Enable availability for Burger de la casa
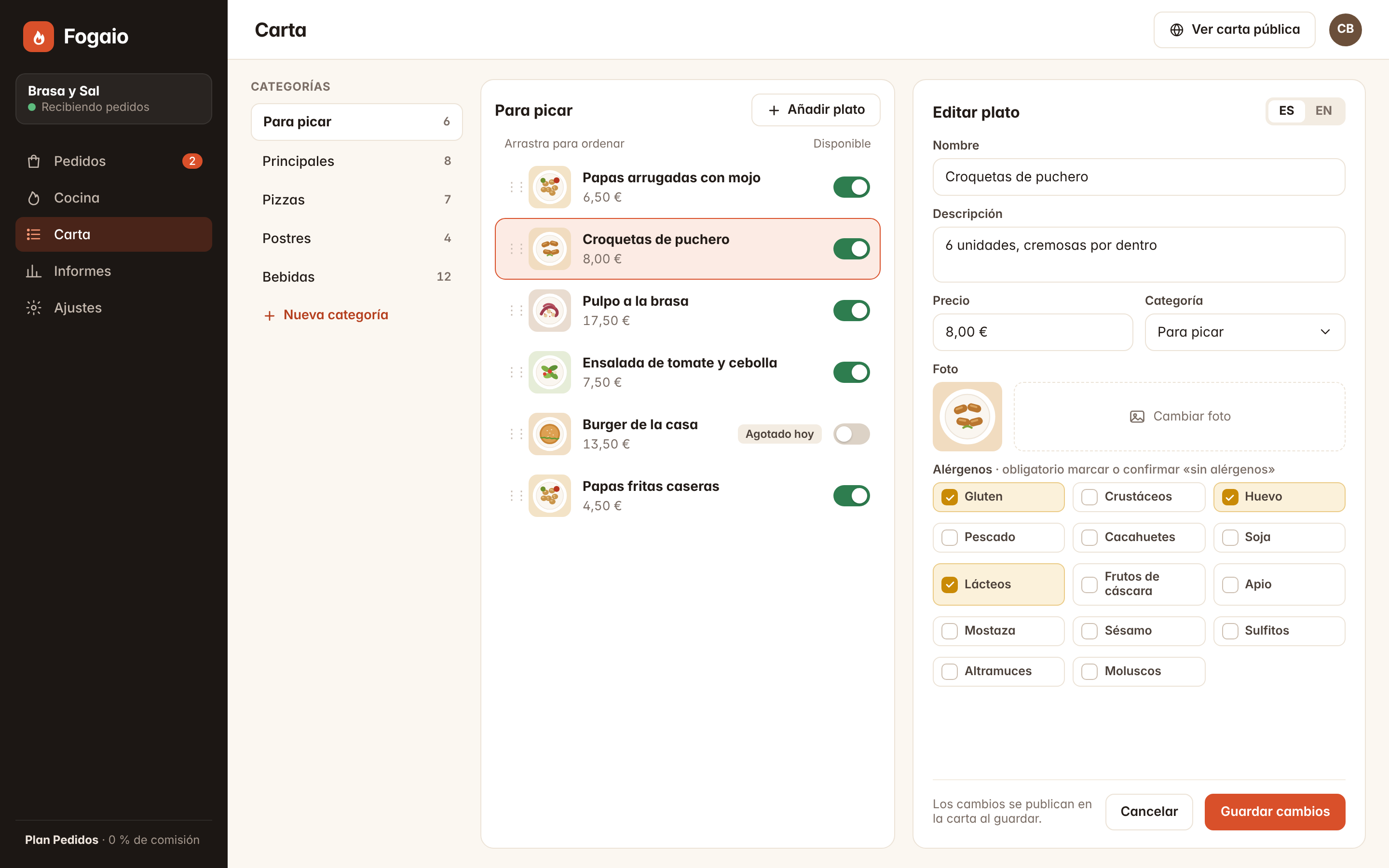Screen dimensions: 1389x868 [x=851, y=434]
